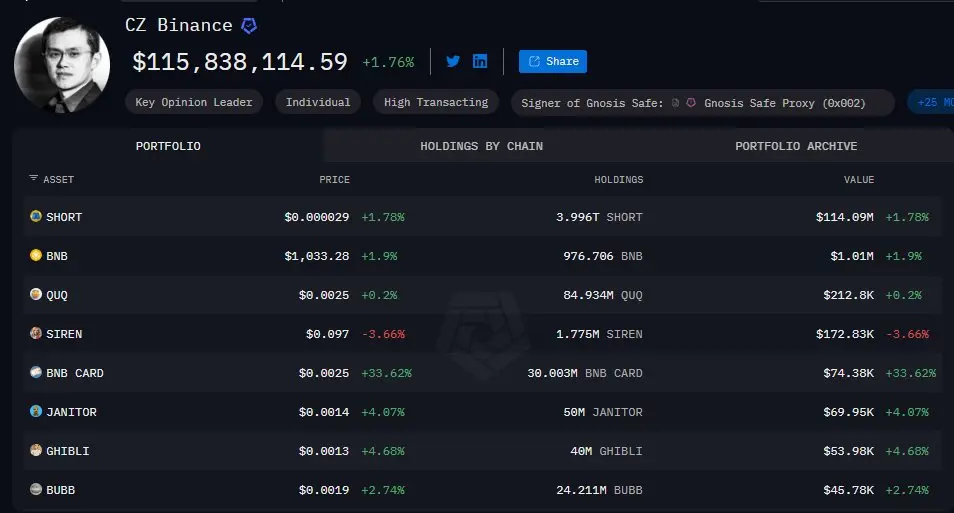Click the CZ Binance profile photo
The image size is (954, 513).
click(x=62, y=65)
